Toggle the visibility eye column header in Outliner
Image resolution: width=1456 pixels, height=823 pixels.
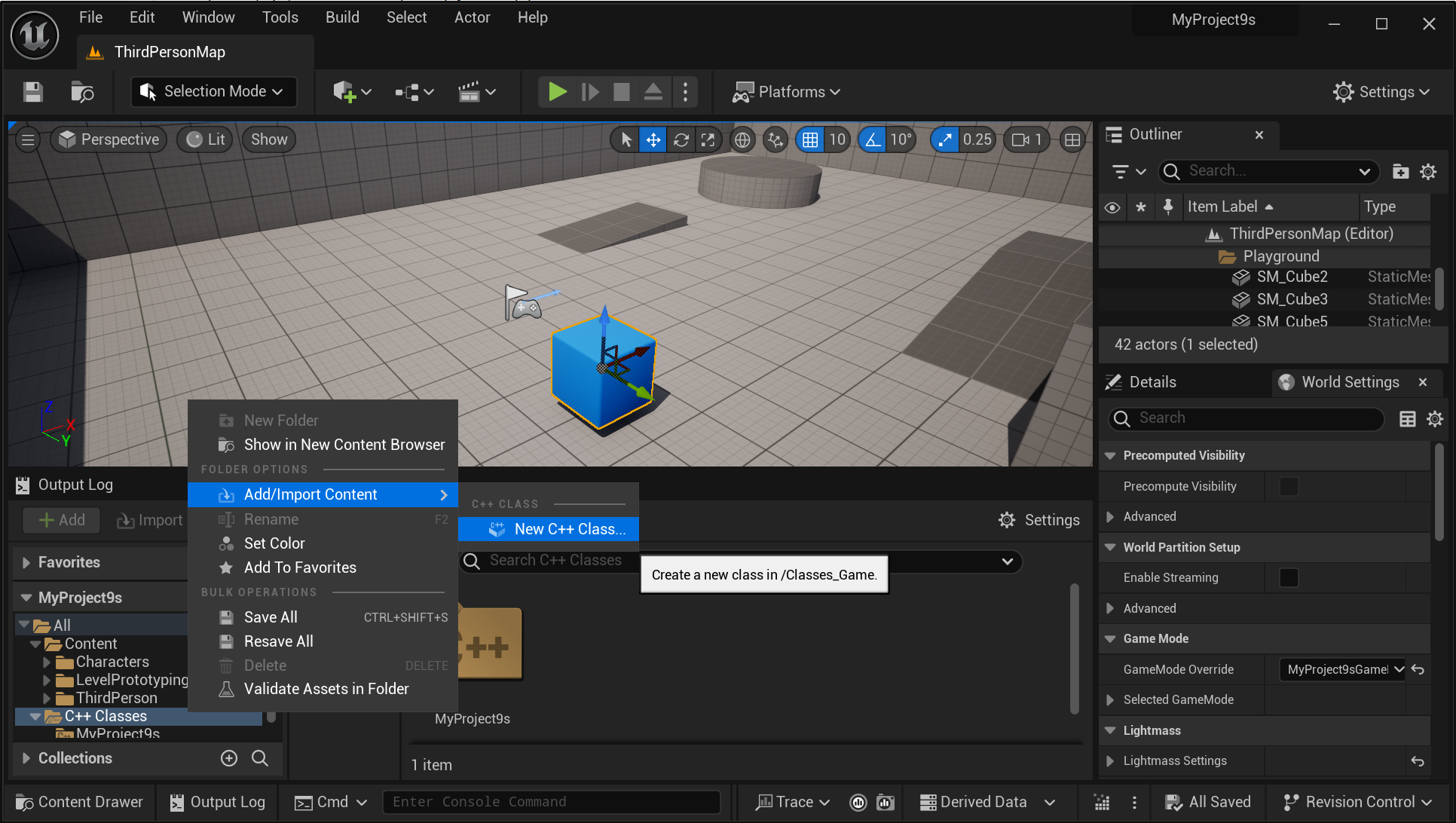tap(1112, 207)
